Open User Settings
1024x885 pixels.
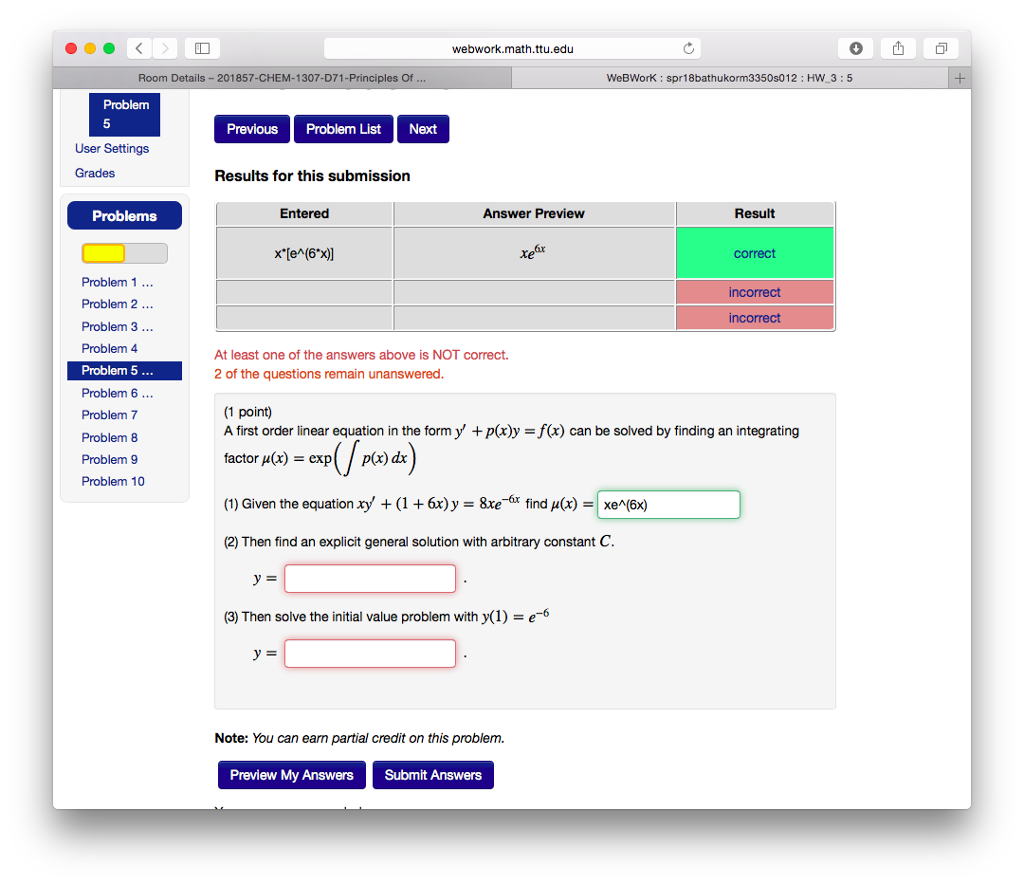click(x=112, y=148)
